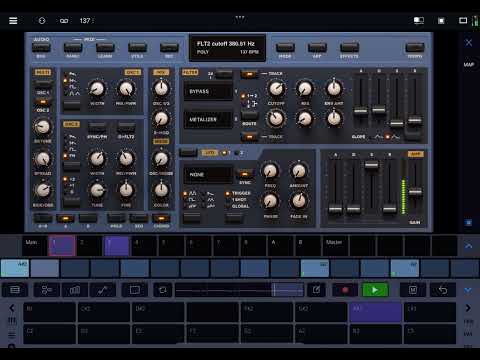Toggle the LFO SYNC switch
The height and width of the screenshot is (360, 480).
click(x=245, y=174)
